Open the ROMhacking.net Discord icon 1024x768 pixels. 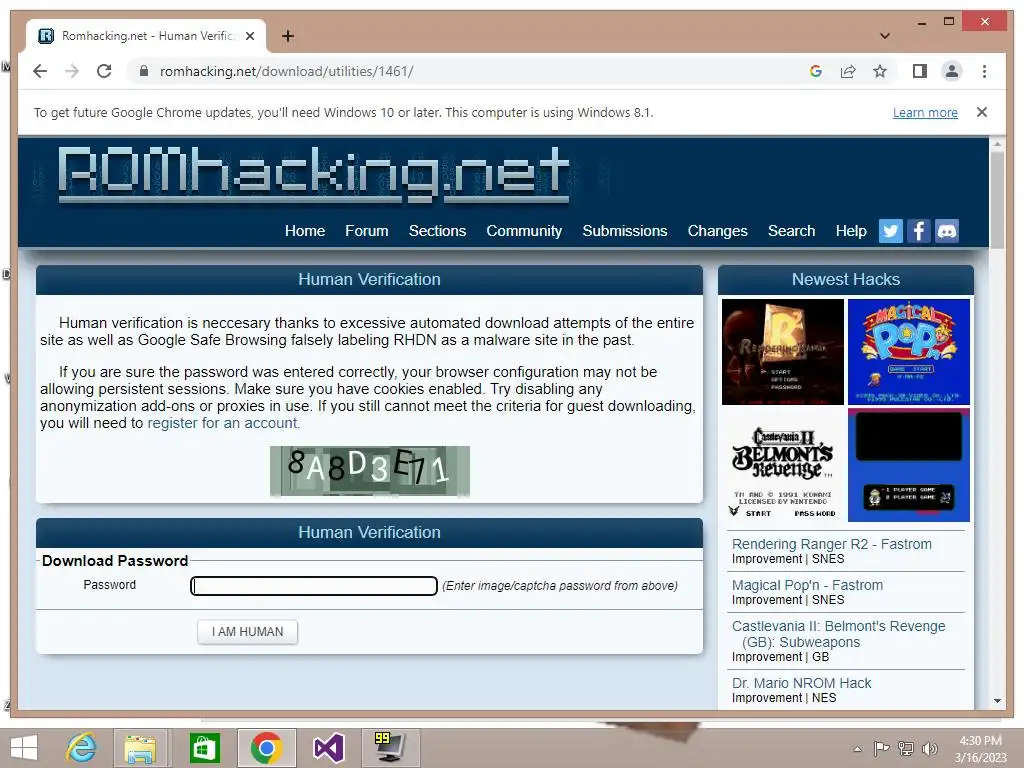click(x=947, y=231)
